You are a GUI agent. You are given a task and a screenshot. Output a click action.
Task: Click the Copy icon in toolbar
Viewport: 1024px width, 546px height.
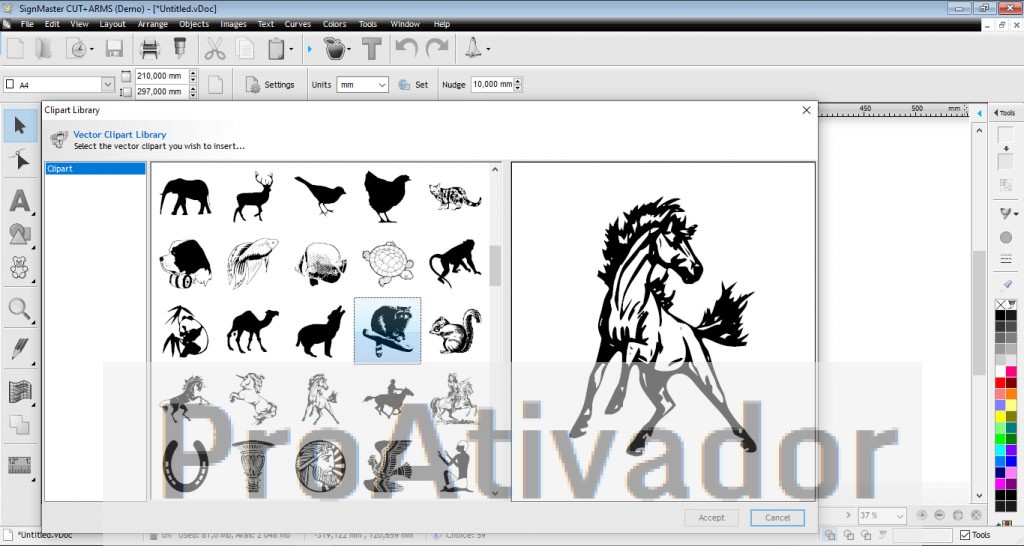coord(246,49)
